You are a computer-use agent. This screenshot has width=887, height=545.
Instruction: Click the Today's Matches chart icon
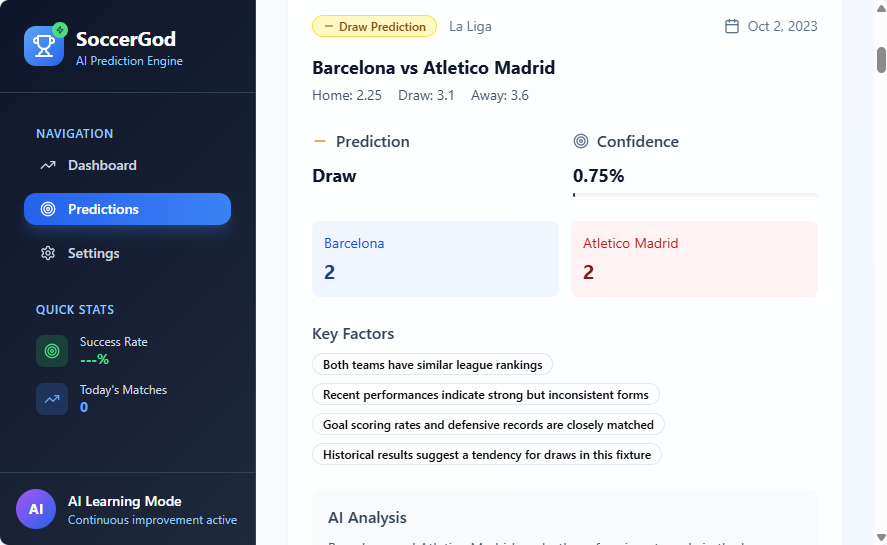coord(52,399)
